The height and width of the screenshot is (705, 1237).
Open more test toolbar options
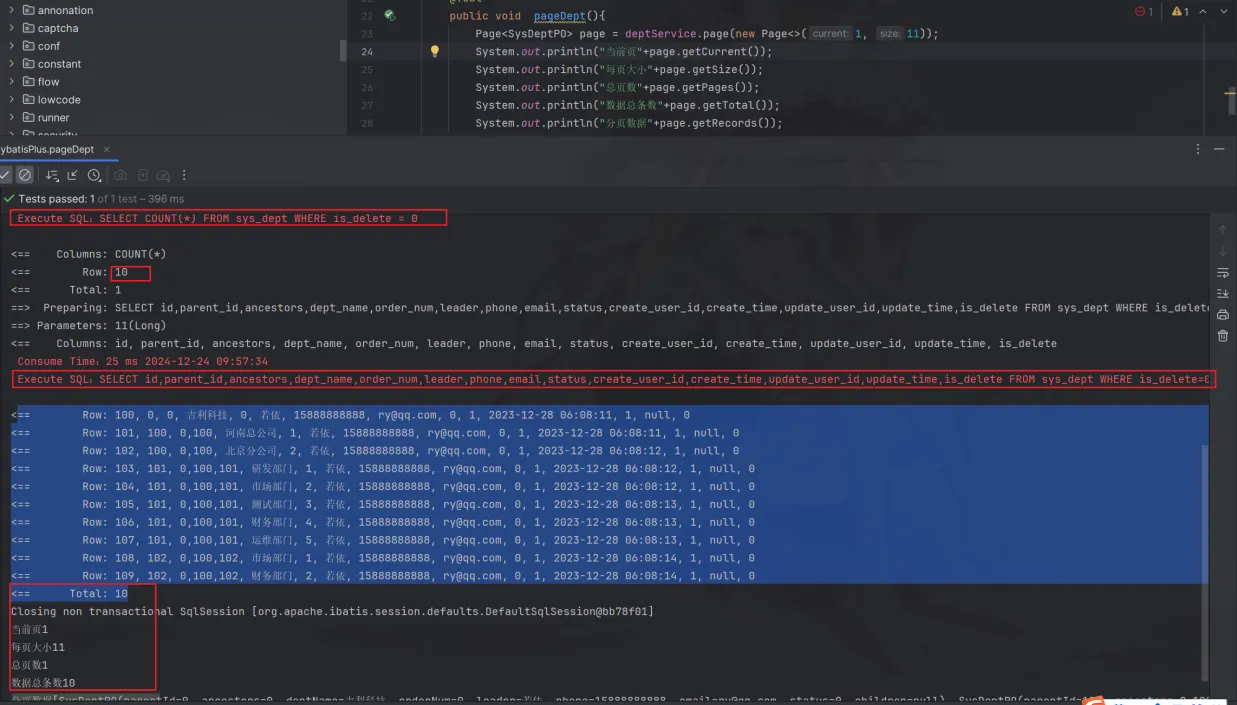coord(183,175)
